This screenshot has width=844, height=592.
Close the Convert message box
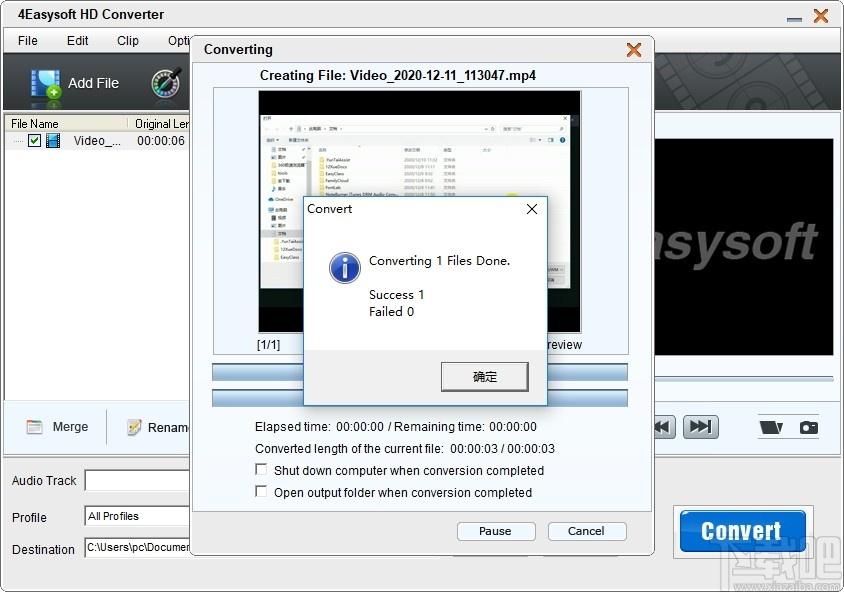click(532, 209)
